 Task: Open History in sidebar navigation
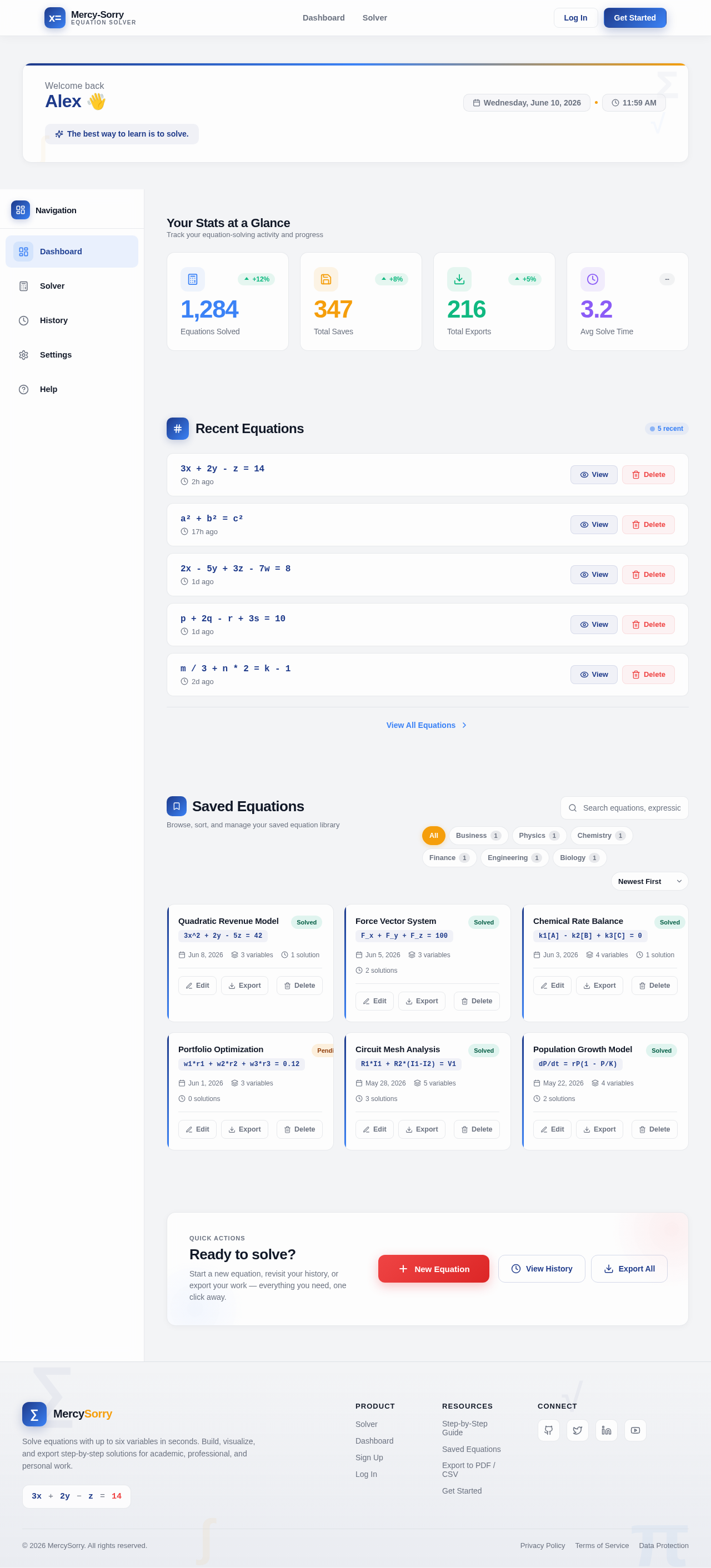click(72, 320)
